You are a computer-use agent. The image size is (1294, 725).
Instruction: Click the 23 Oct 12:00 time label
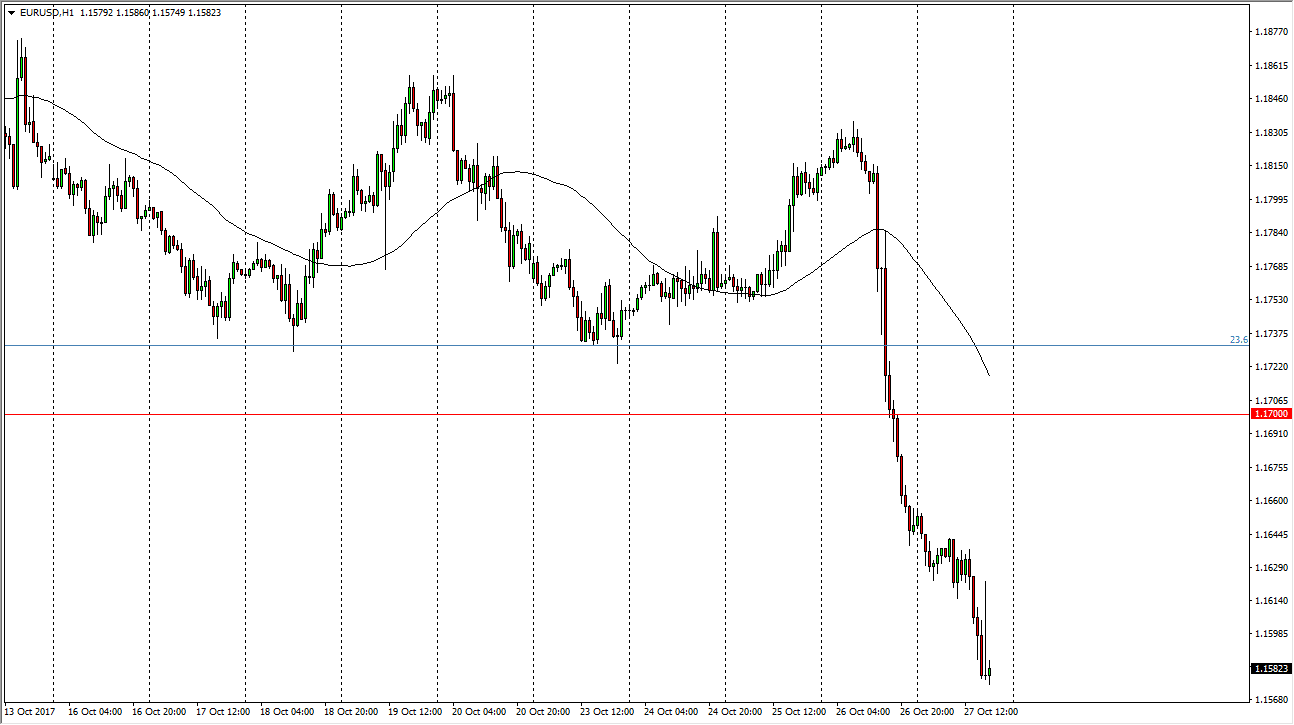[x=608, y=712]
